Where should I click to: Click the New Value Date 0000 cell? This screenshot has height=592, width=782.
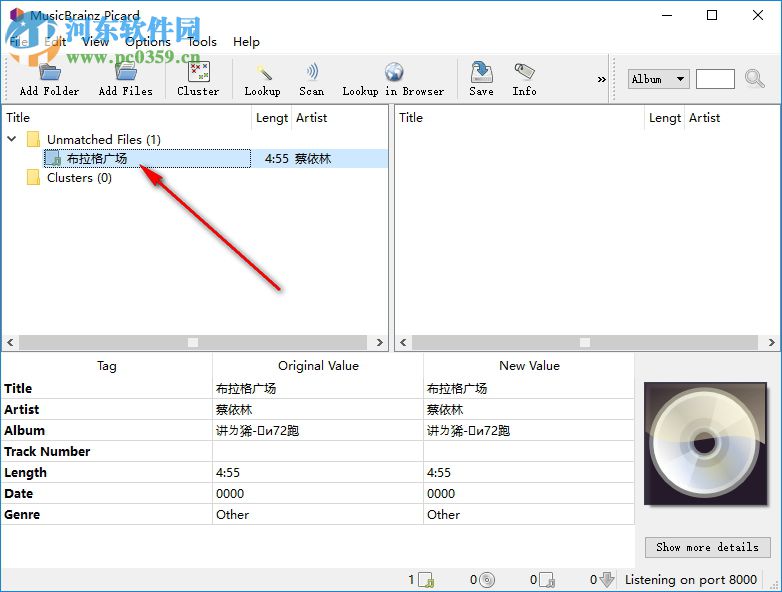pyautogui.click(x=529, y=493)
